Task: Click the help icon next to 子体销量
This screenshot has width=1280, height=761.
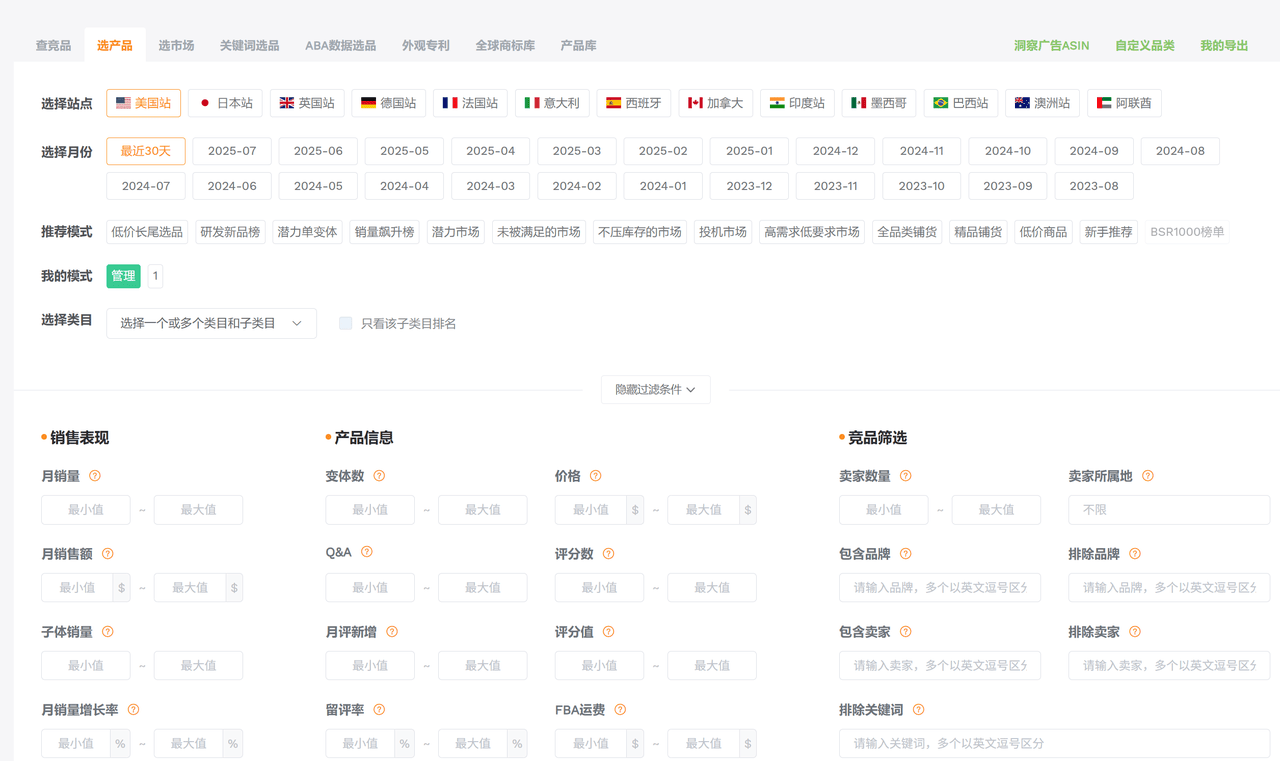Action: click(109, 631)
